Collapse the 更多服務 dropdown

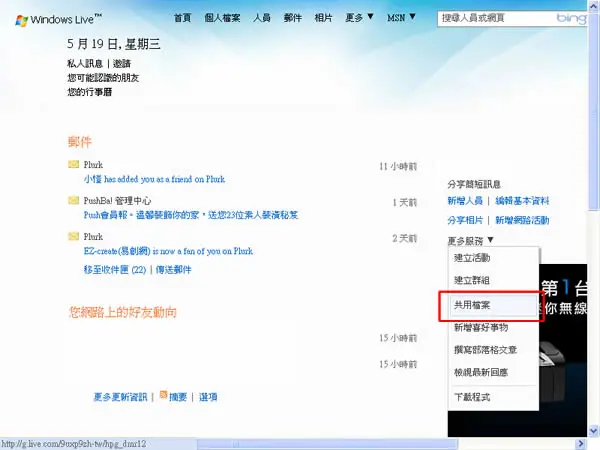click(x=470, y=241)
